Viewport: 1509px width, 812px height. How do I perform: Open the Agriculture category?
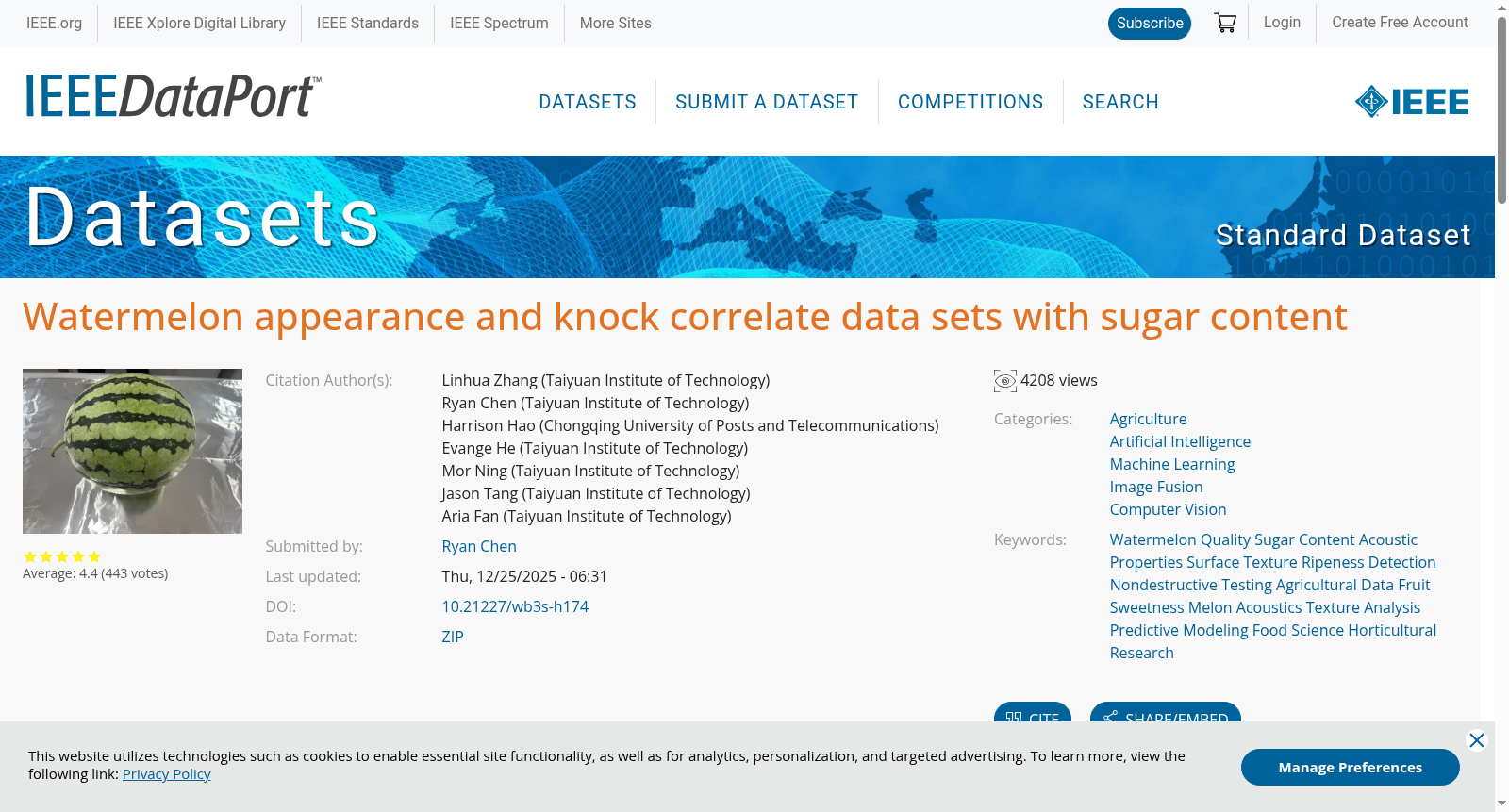tap(1148, 419)
